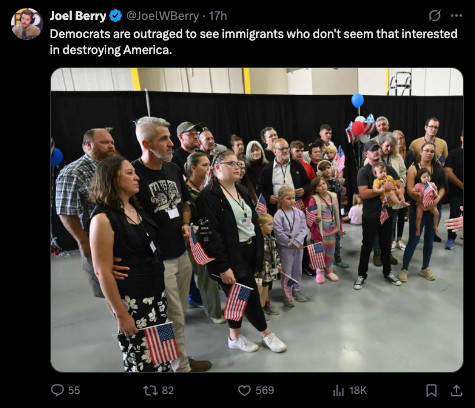Click the repost arrows icon
The width and height of the screenshot is (475, 408).
tap(149, 390)
